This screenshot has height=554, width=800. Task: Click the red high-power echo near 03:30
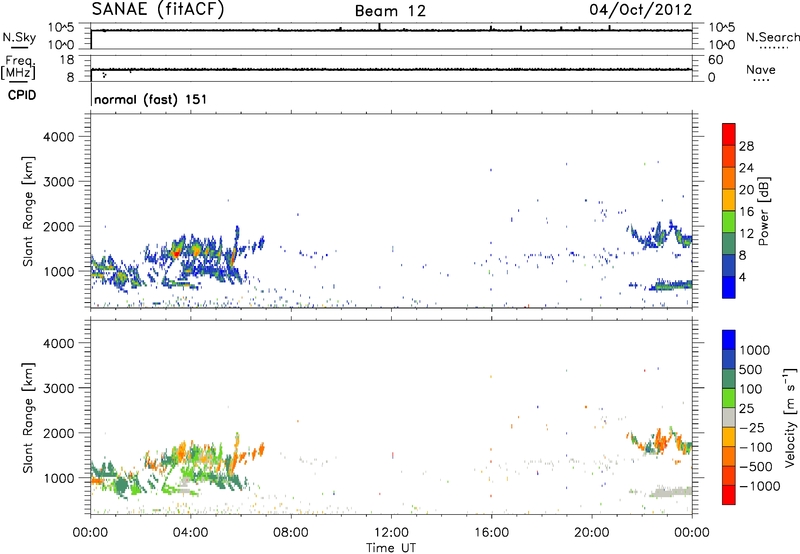click(177, 253)
